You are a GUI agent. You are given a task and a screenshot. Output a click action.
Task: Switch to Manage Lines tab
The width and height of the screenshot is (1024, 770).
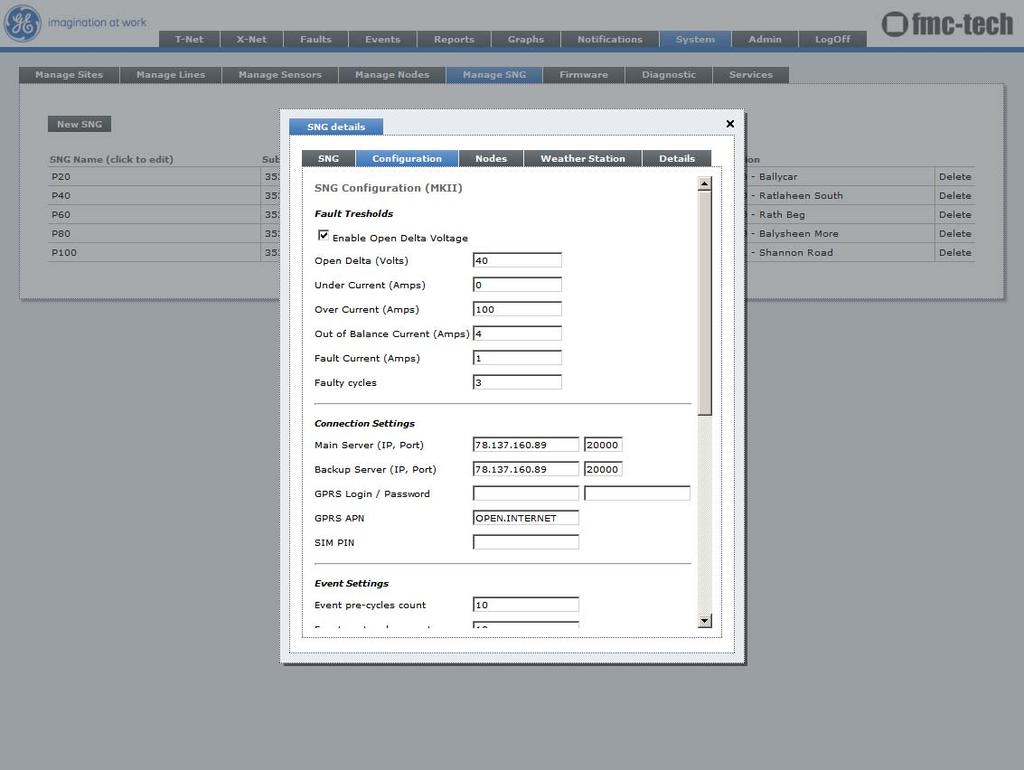pos(170,74)
